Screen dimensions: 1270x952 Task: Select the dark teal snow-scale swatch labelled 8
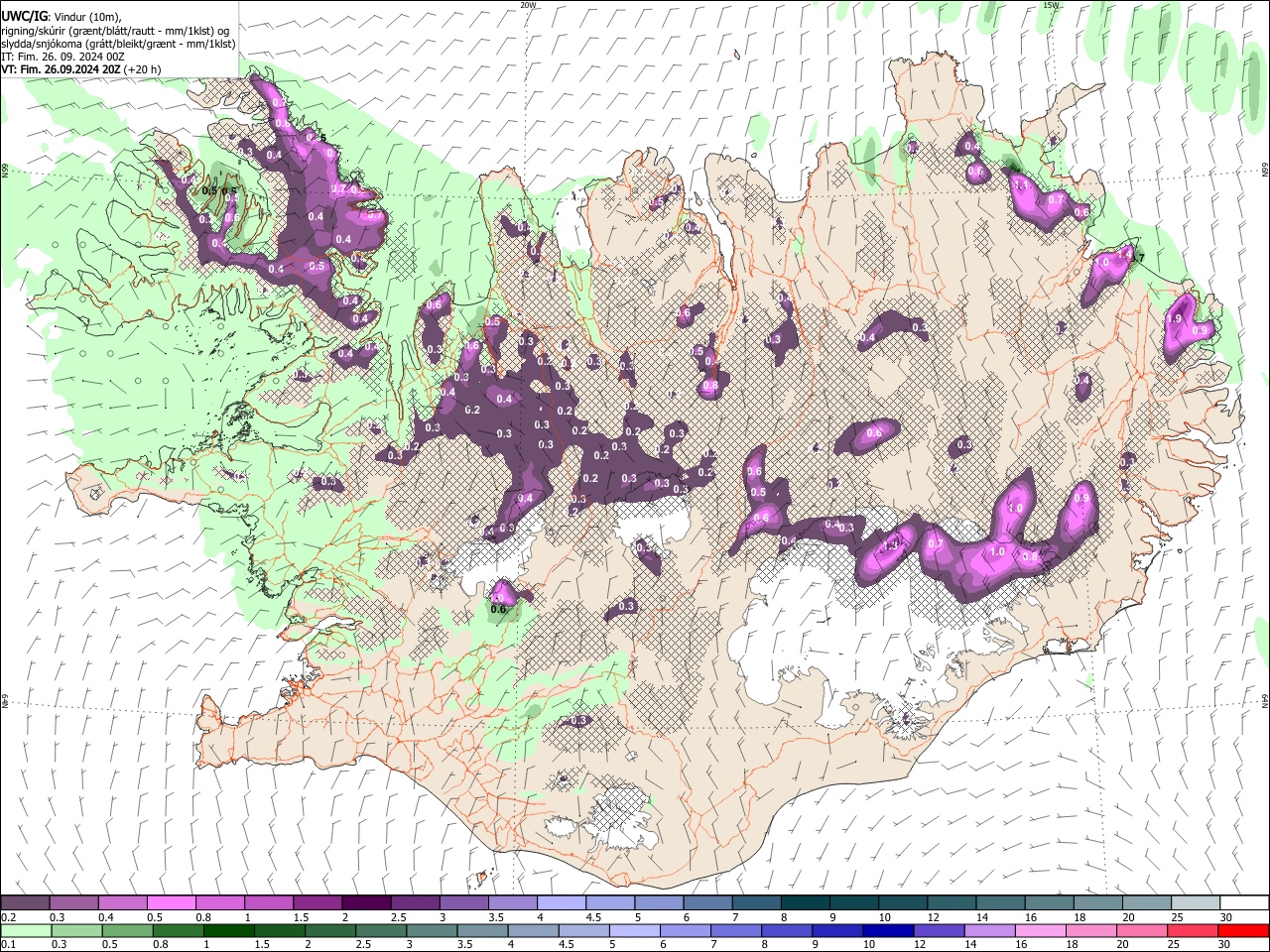(x=804, y=902)
